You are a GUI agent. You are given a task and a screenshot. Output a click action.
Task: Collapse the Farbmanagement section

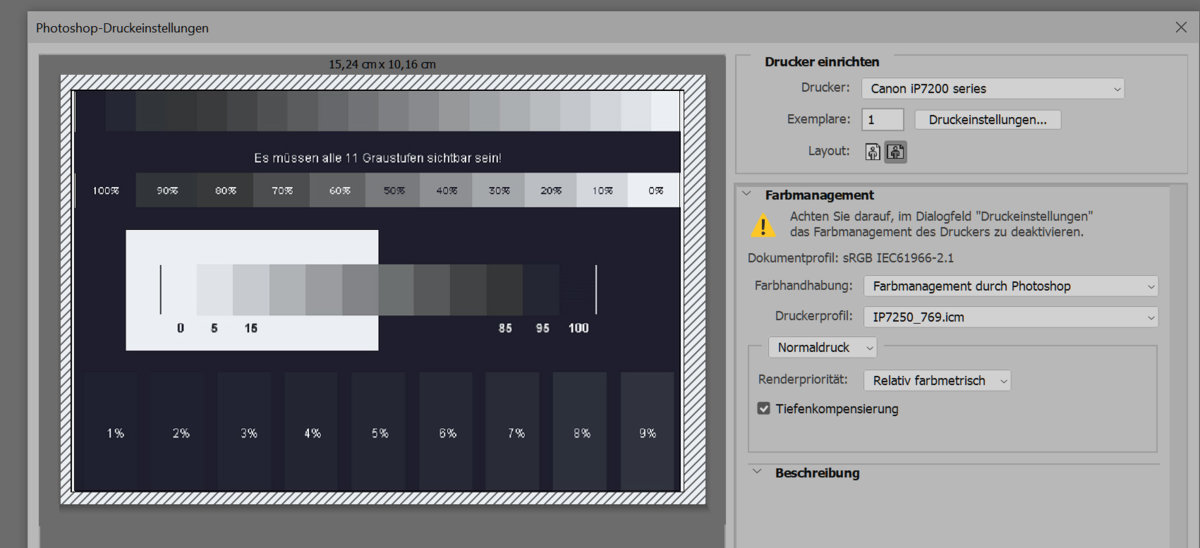pos(746,195)
